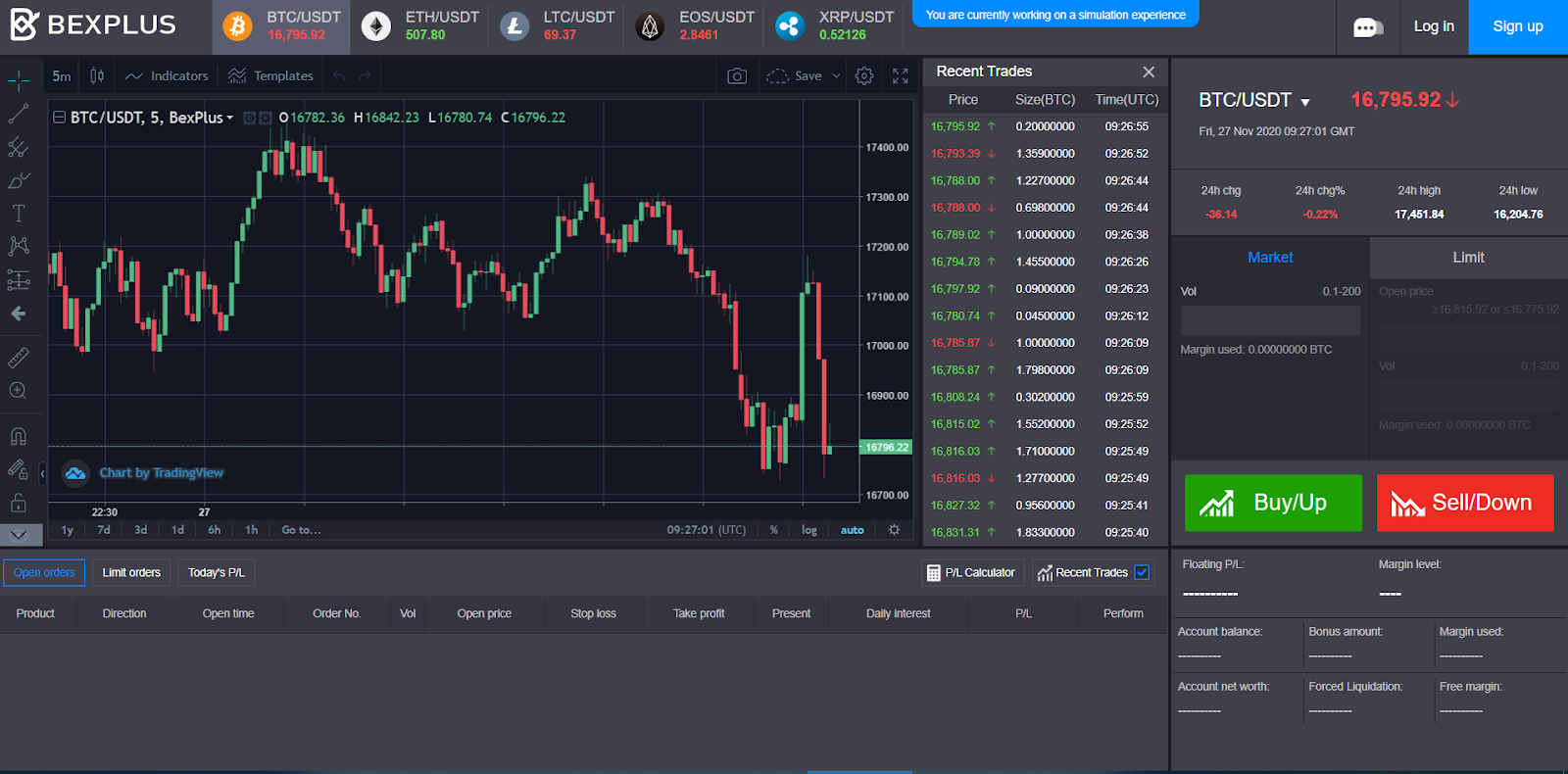Open the Open orders tab
Screen dimensions: 1568x774
[x=44, y=572]
